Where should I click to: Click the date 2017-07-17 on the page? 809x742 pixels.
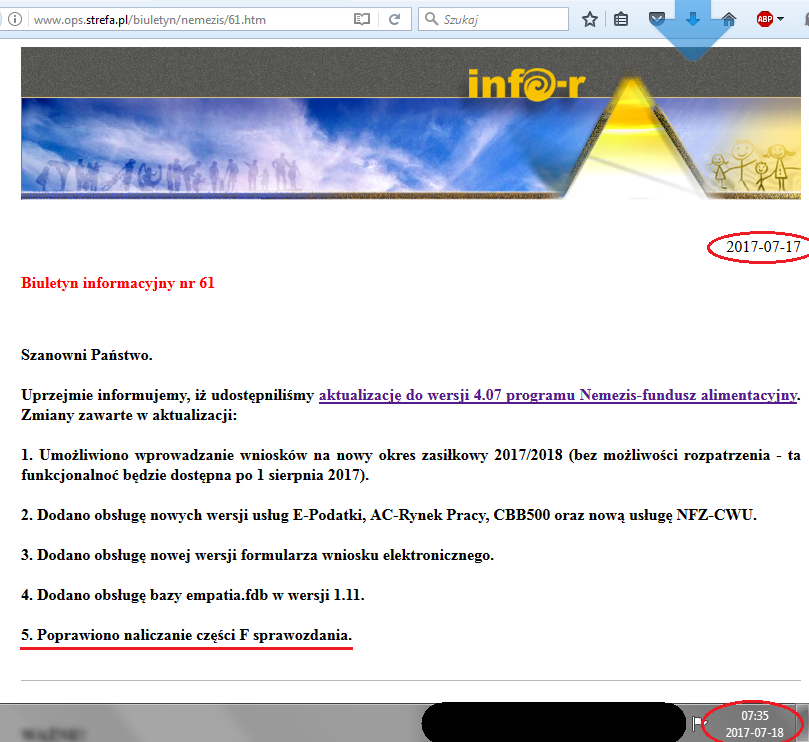[763, 247]
